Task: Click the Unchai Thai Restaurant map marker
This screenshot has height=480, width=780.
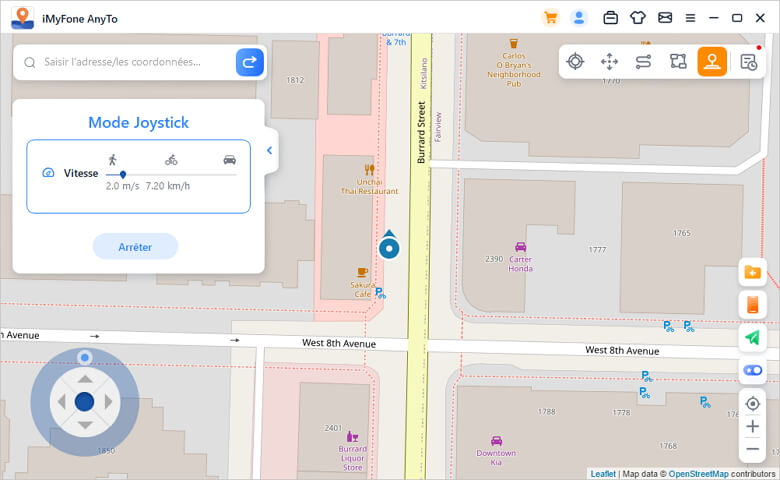Action: point(369,170)
